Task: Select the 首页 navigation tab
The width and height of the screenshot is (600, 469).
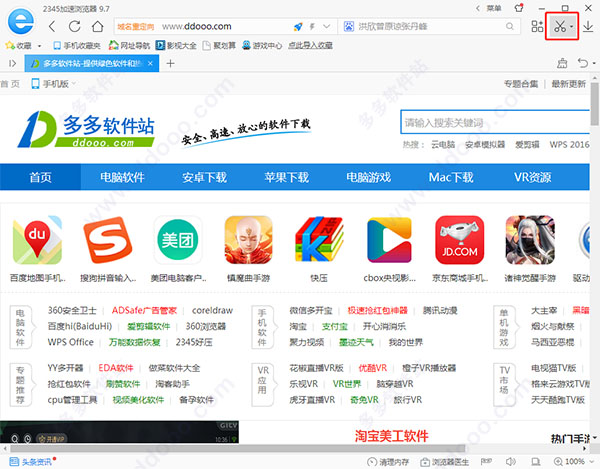Action: (40, 177)
